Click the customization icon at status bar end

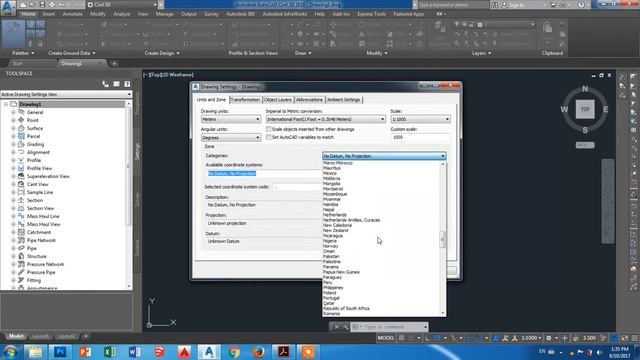[634, 338]
